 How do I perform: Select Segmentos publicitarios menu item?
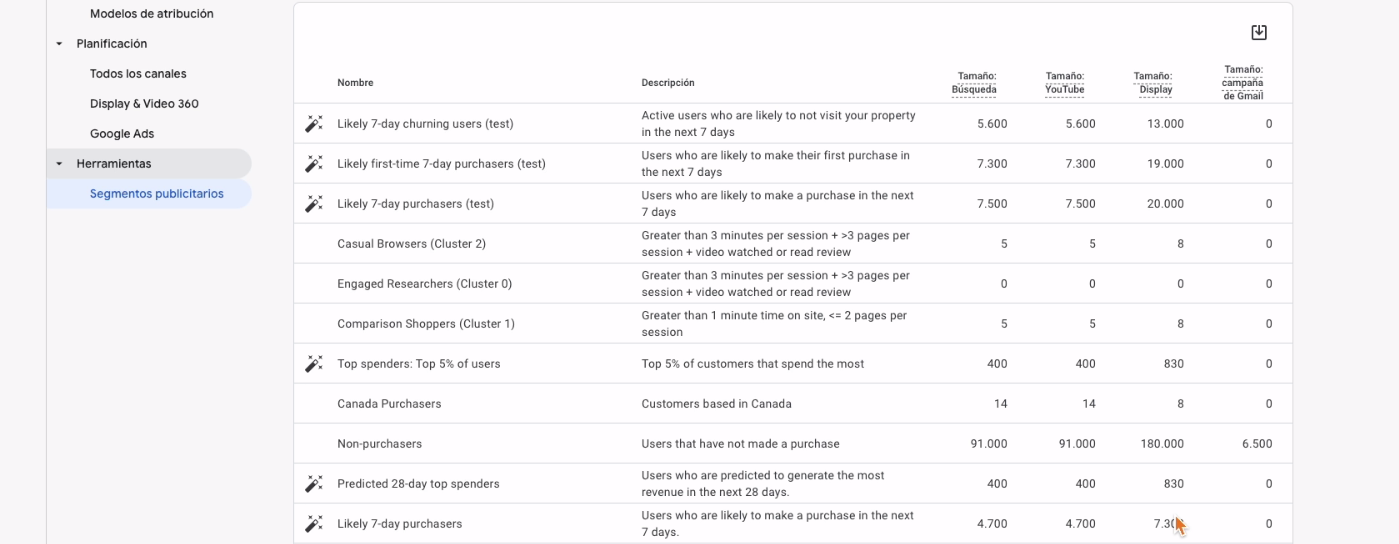coord(157,194)
